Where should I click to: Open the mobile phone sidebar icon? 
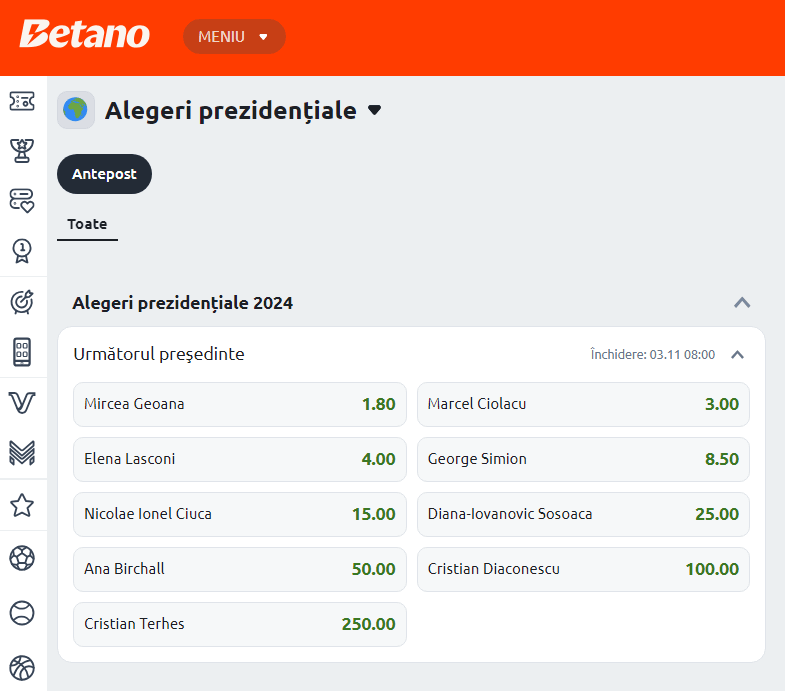(x=22, y=352)
